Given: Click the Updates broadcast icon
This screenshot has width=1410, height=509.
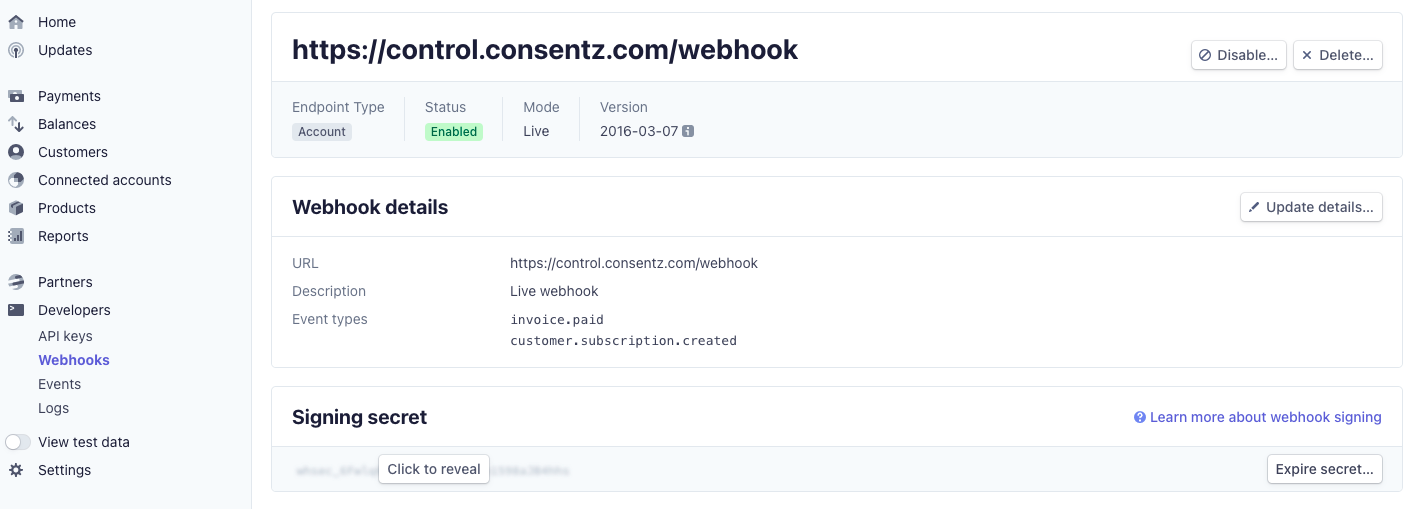Looking at the screenshot, I should pyautogui.click(x=16, y=50).
